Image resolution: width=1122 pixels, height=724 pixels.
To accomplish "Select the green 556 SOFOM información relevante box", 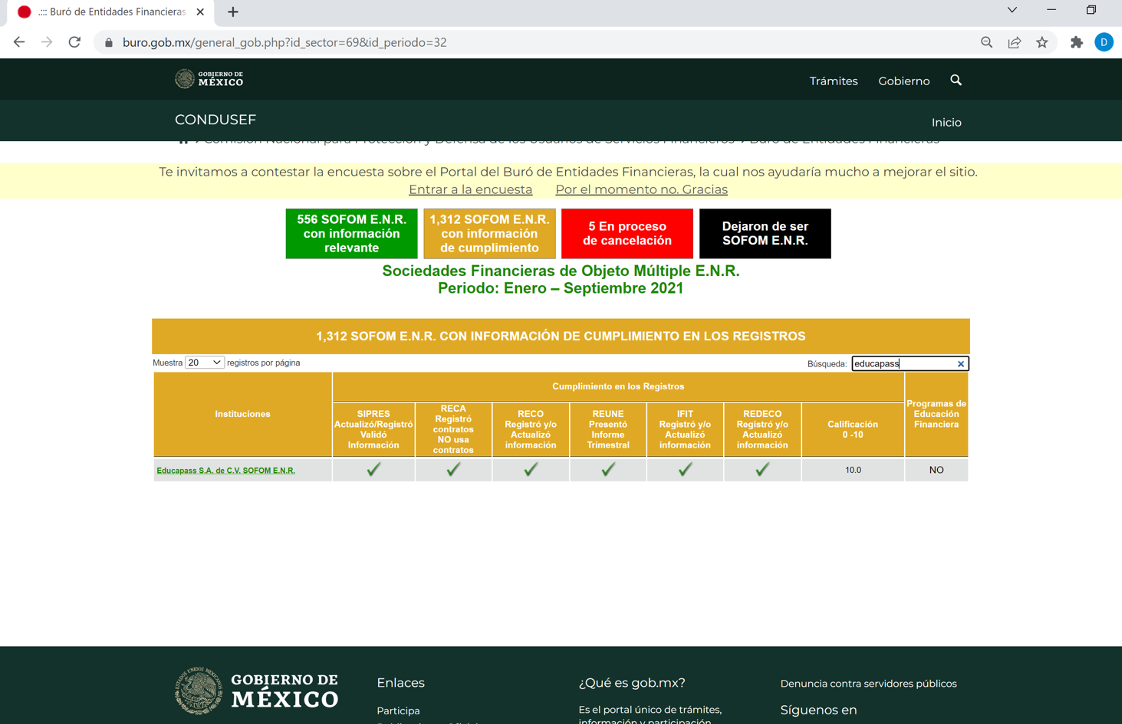I will tap(351, 233).
